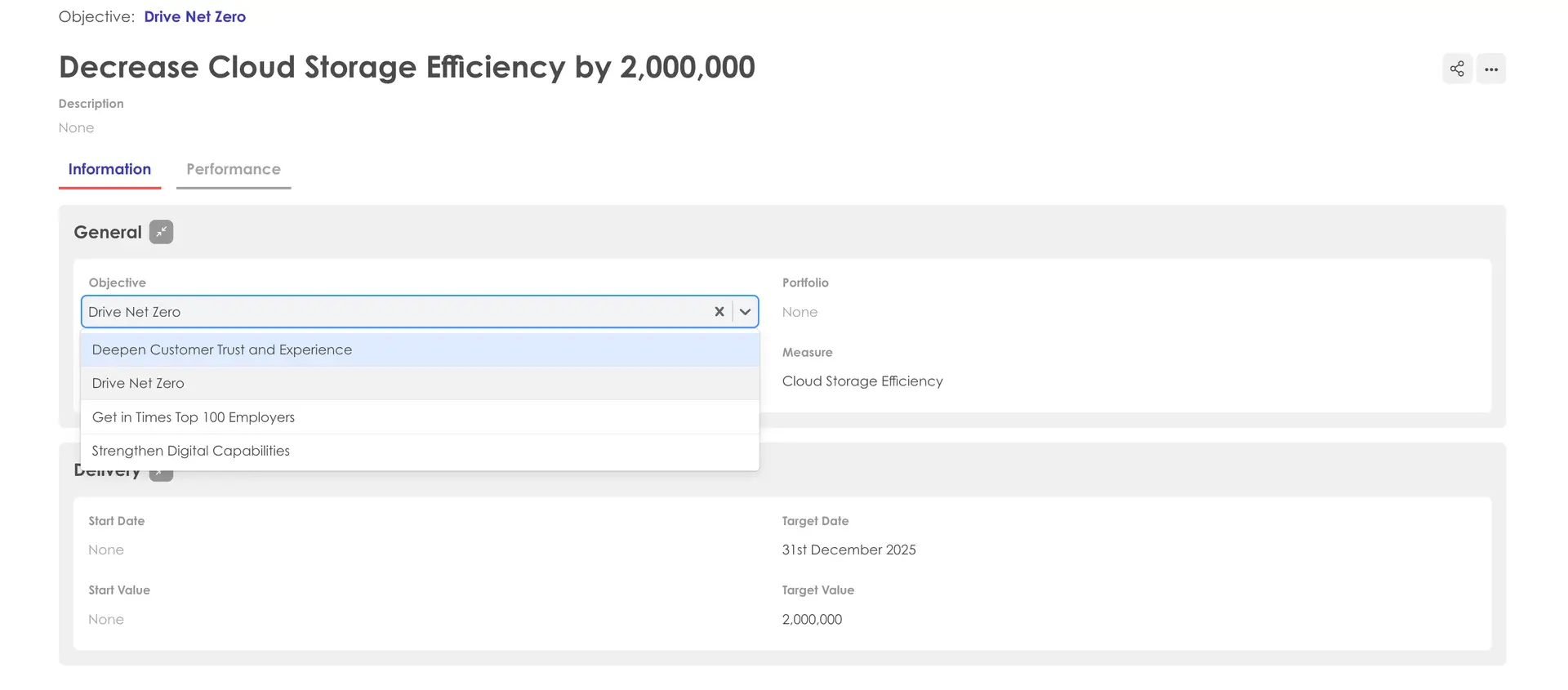Screen dimensions: 1568x690
Task: Click the Target Value 2,000,000
Action: pos(812,619)
